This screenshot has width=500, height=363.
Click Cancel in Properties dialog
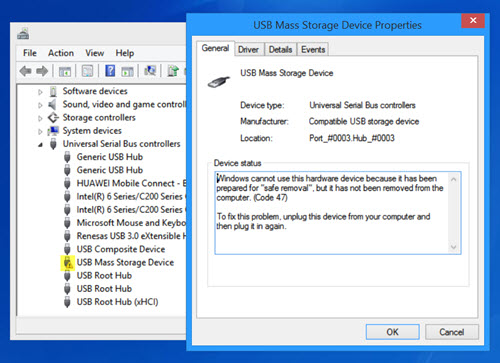(x=452, y=332)
